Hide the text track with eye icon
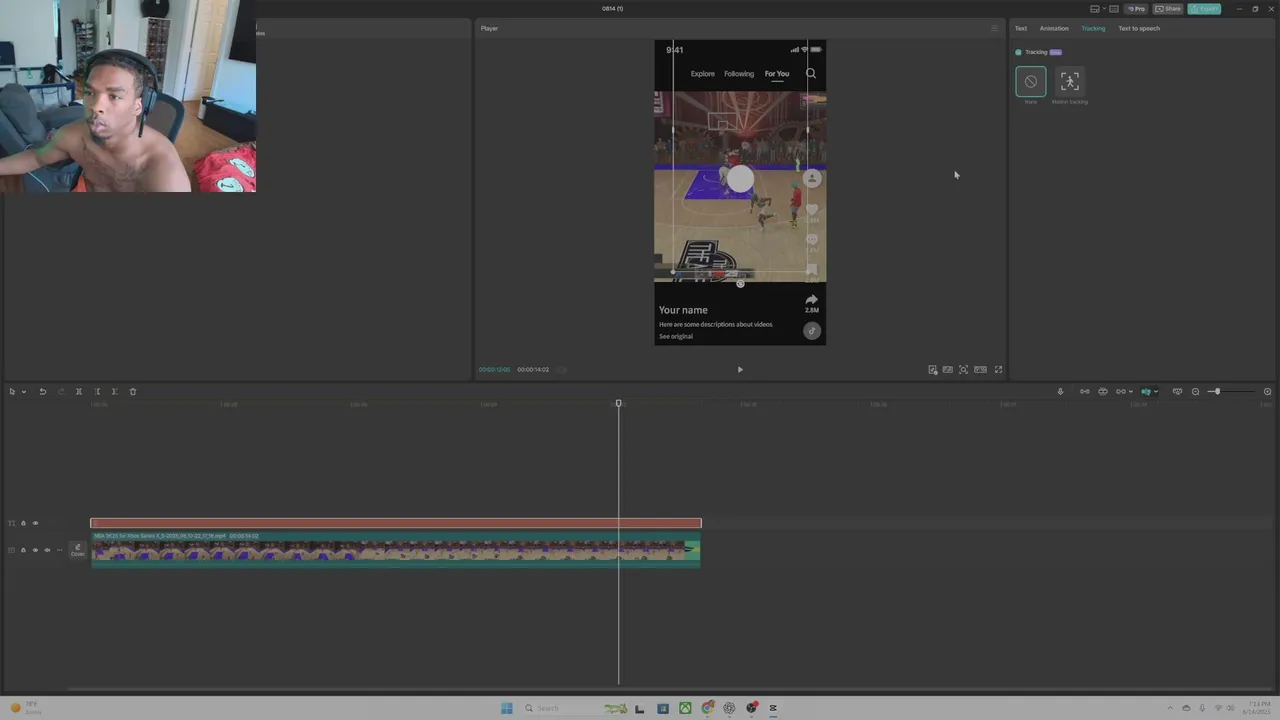The width and height of the screenshot is (1280, 720). pos(35,523)
